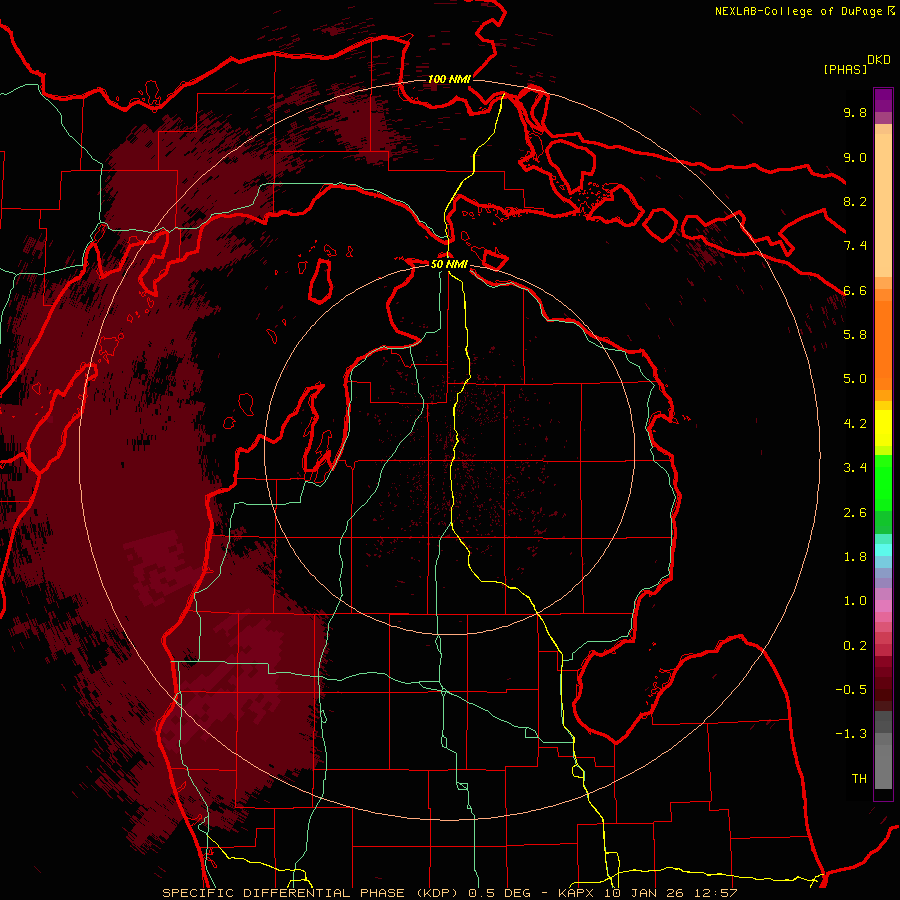The image size is (900, 900).
Task: Click the TH threshold label on scale
Action: tap(859, 779)
